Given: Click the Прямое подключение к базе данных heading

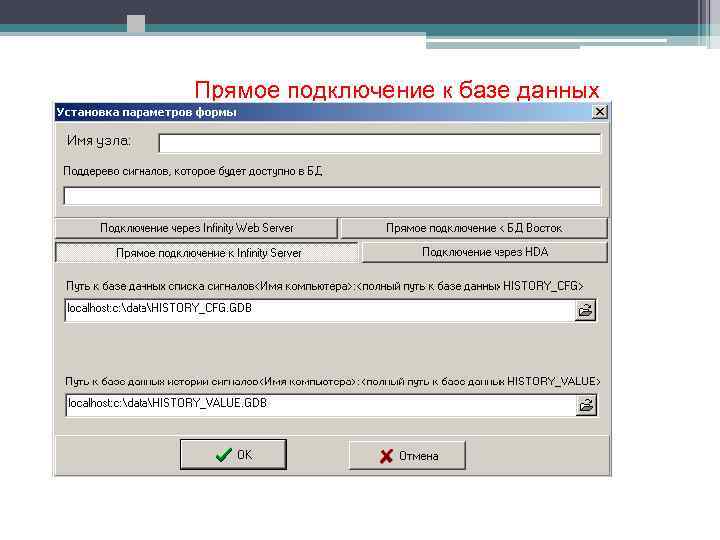Looking at the screenshot, I should (397, 90).
